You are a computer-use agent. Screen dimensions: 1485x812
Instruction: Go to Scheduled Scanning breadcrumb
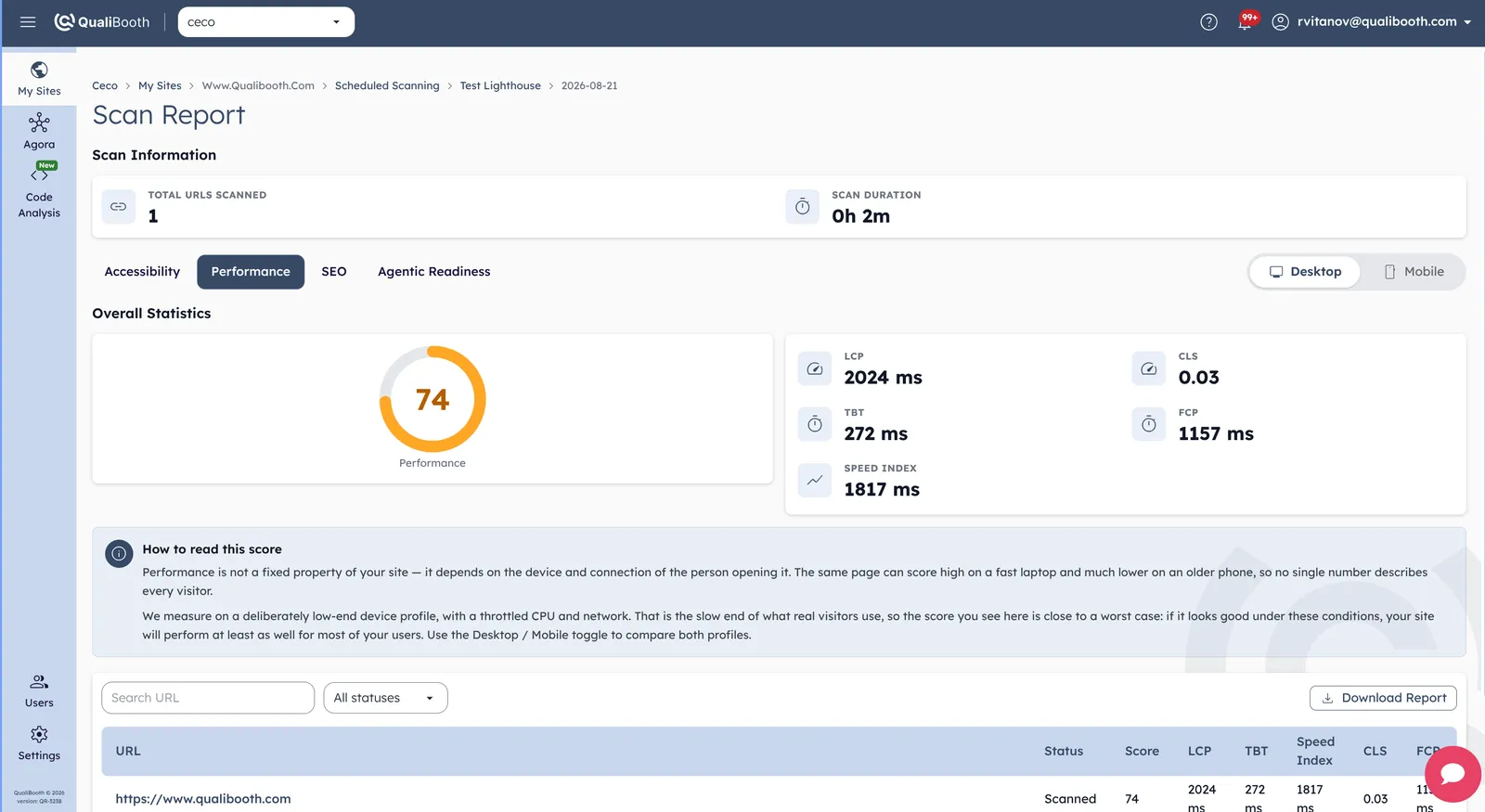pyautogui.click(x=387, y=85)
